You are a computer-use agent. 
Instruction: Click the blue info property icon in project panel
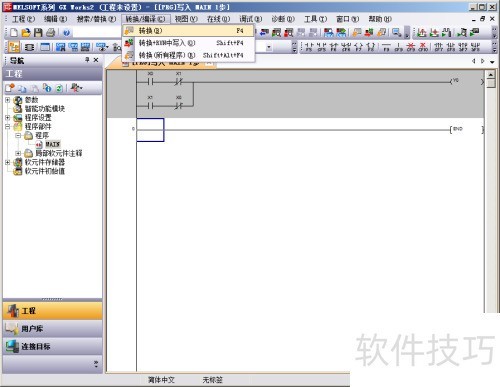point(47,88)
